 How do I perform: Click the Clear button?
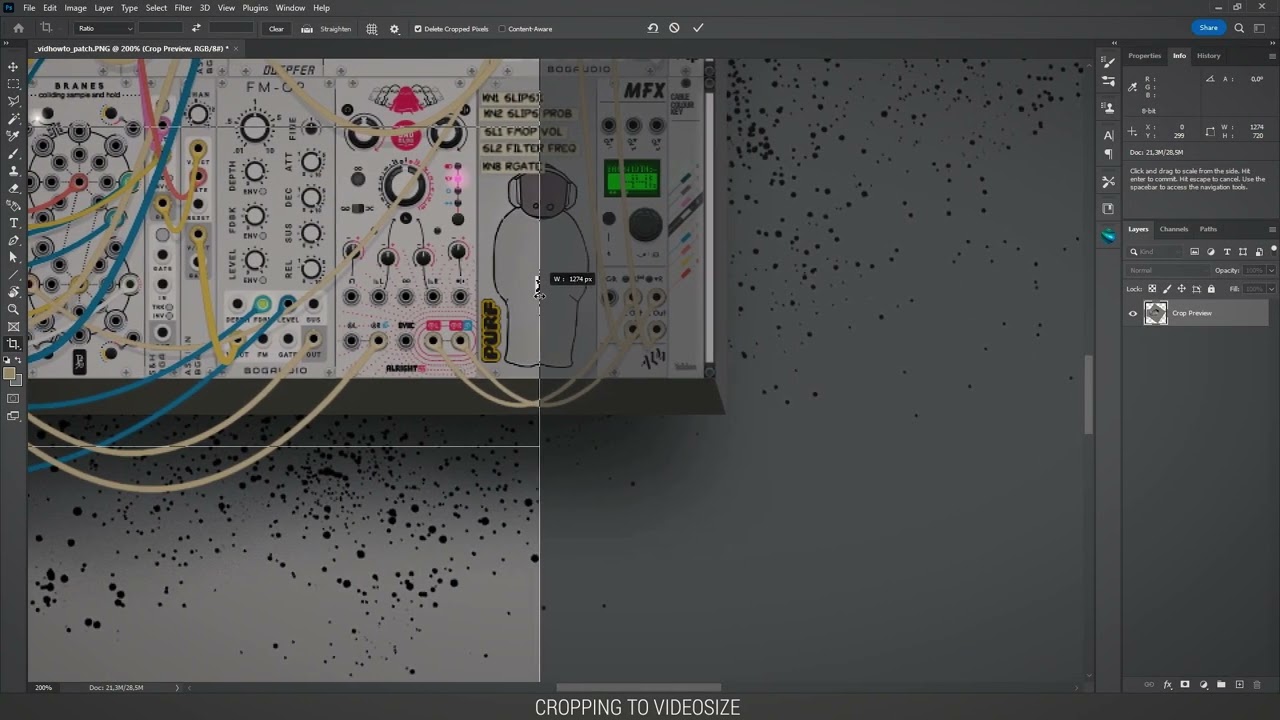[x=276, y=29]
